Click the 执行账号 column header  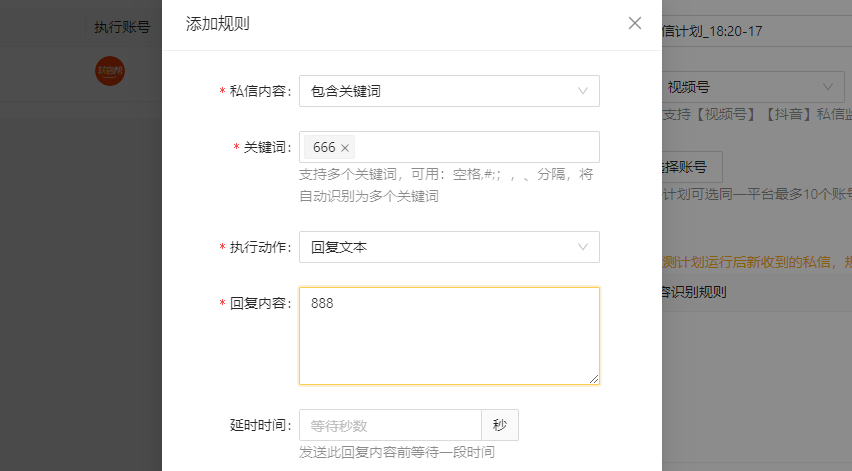(x=122, y=27)
